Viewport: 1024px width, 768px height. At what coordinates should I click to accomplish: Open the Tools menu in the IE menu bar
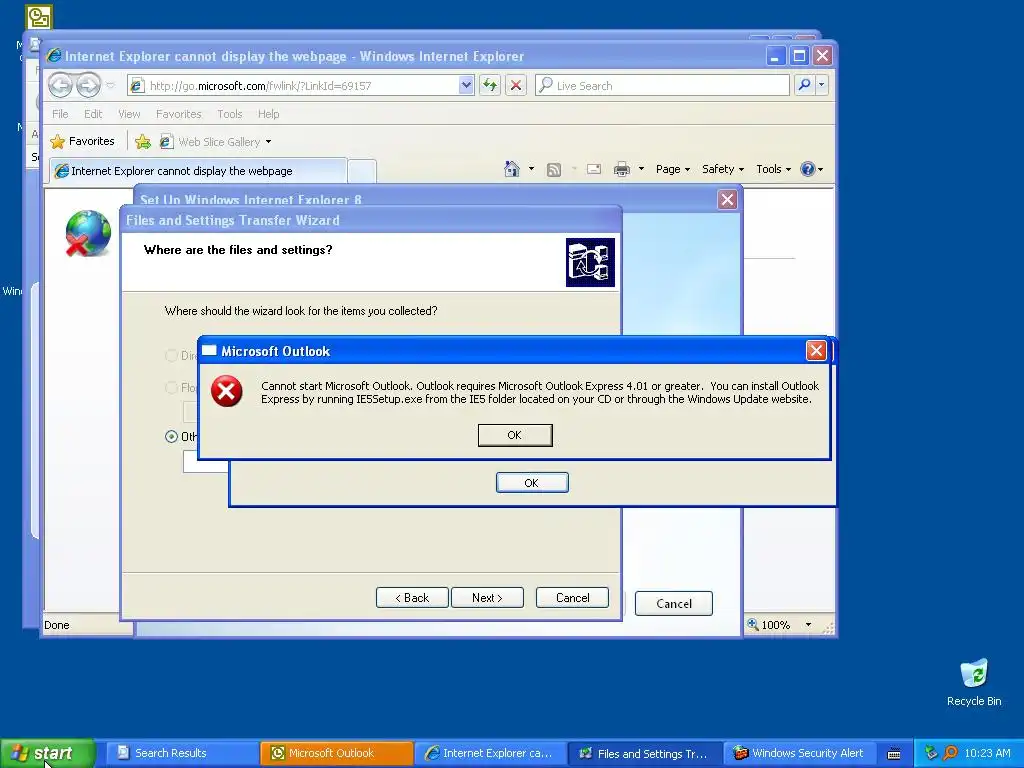[x=229, y=114]
